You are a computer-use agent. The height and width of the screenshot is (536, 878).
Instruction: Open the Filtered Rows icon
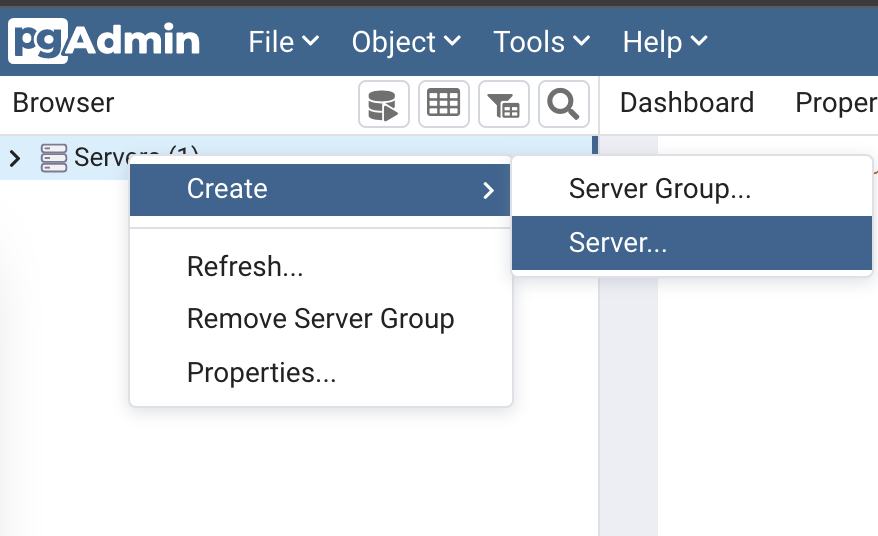503,104
